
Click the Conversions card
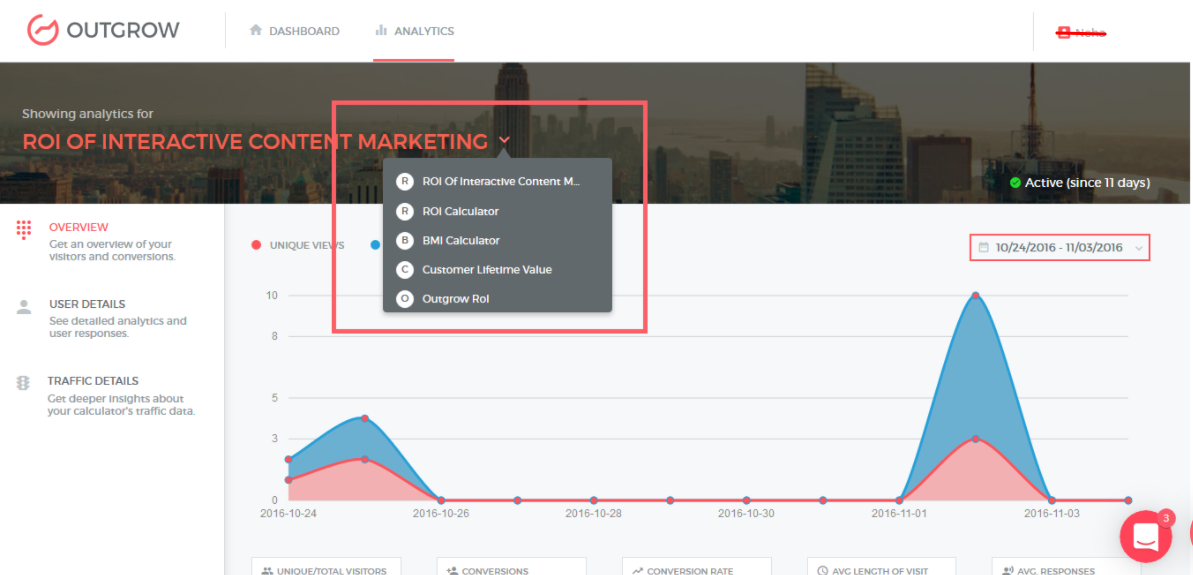(x=511, y=566)
